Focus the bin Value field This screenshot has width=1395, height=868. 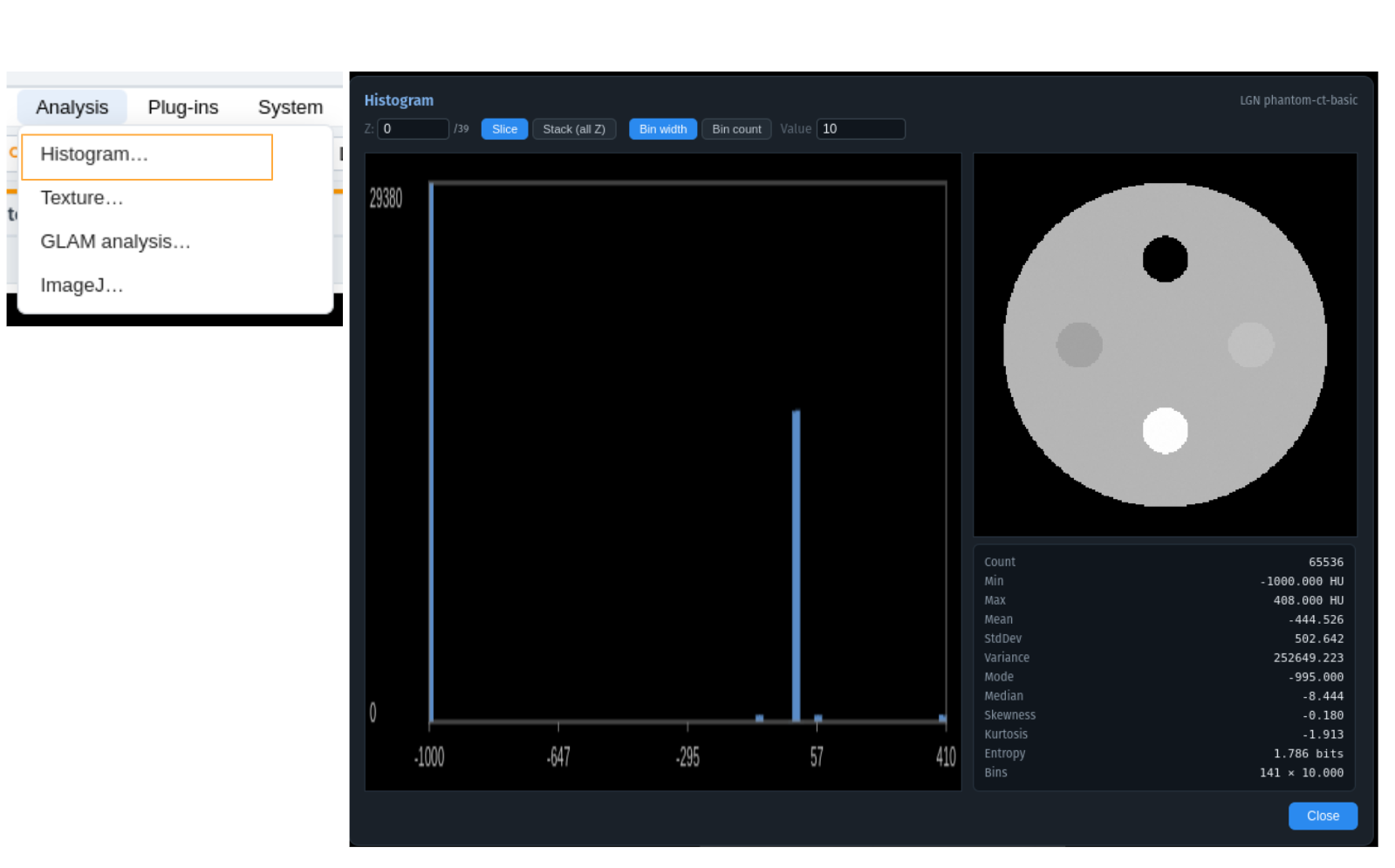(x=860, y=129)
